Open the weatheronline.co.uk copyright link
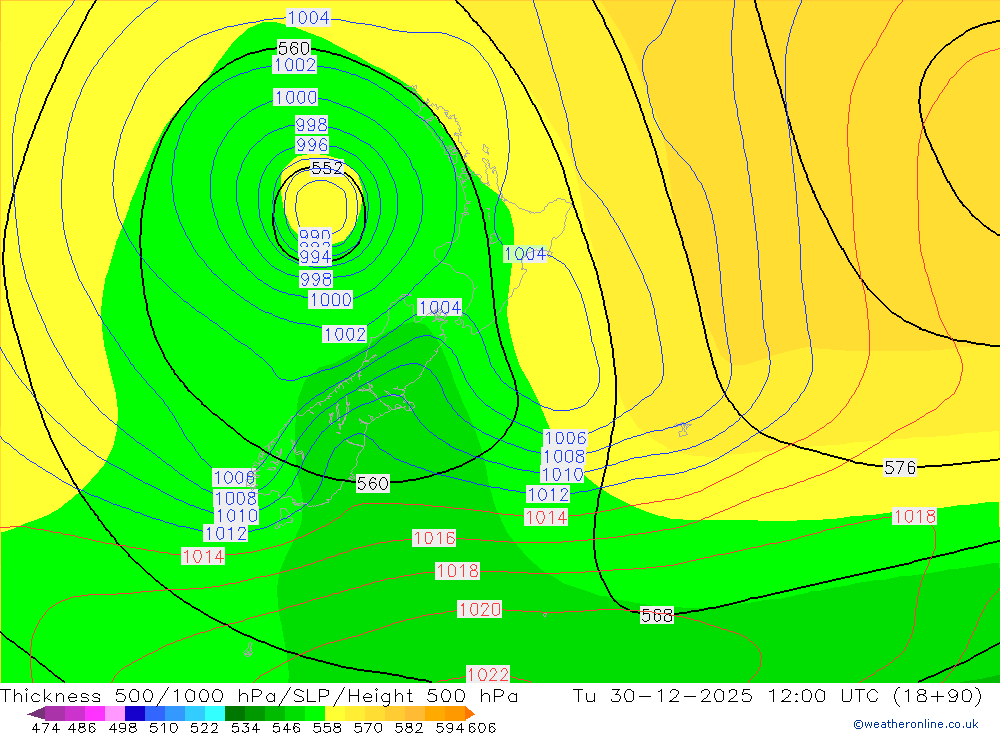Screen dimensions: 1000x733 (x=916, y=724)
